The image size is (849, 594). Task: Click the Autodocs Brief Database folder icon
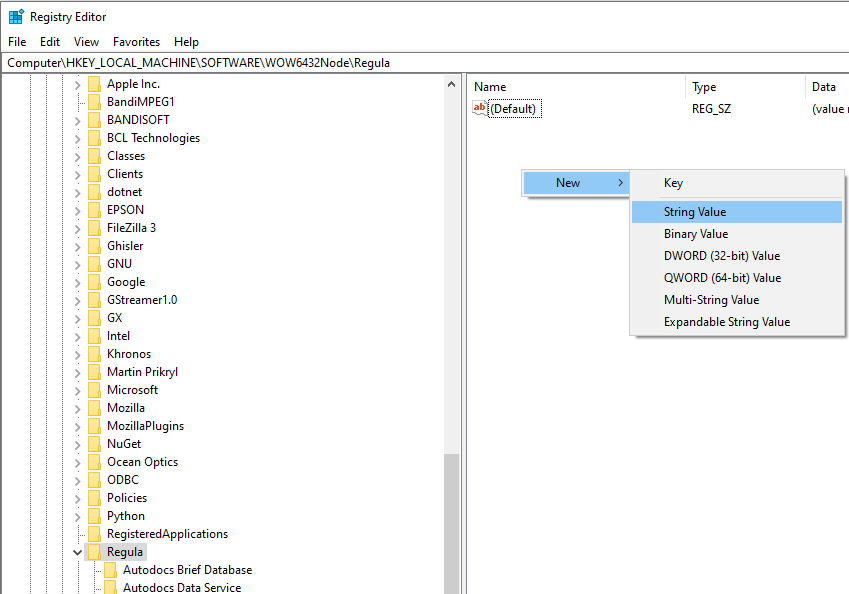tap(113, 569)
